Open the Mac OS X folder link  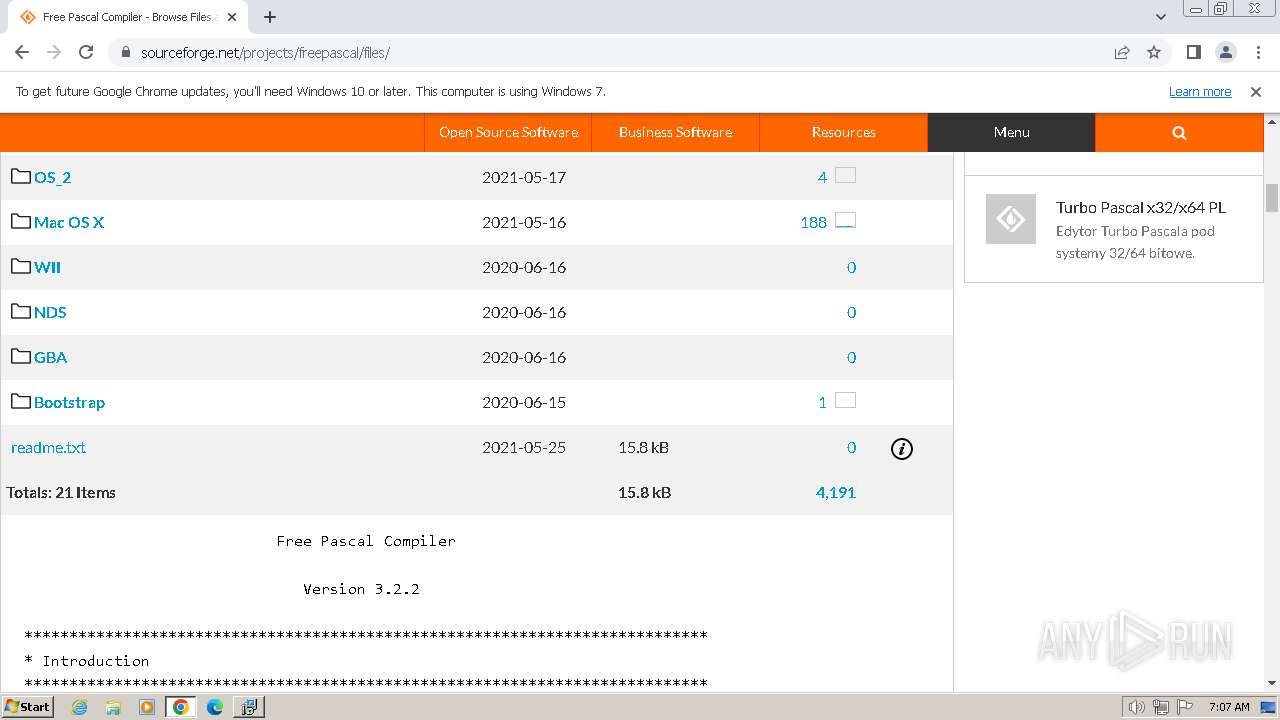[69, 222]
